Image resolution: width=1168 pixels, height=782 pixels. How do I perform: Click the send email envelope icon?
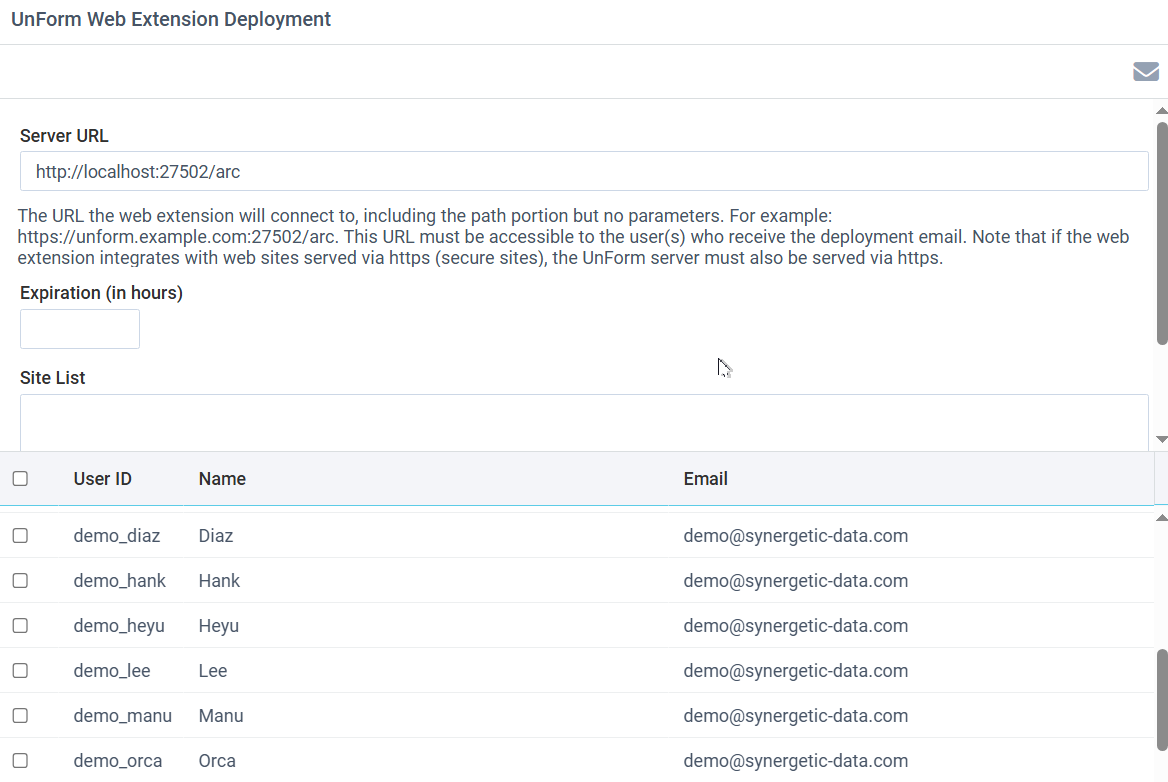1146,71
